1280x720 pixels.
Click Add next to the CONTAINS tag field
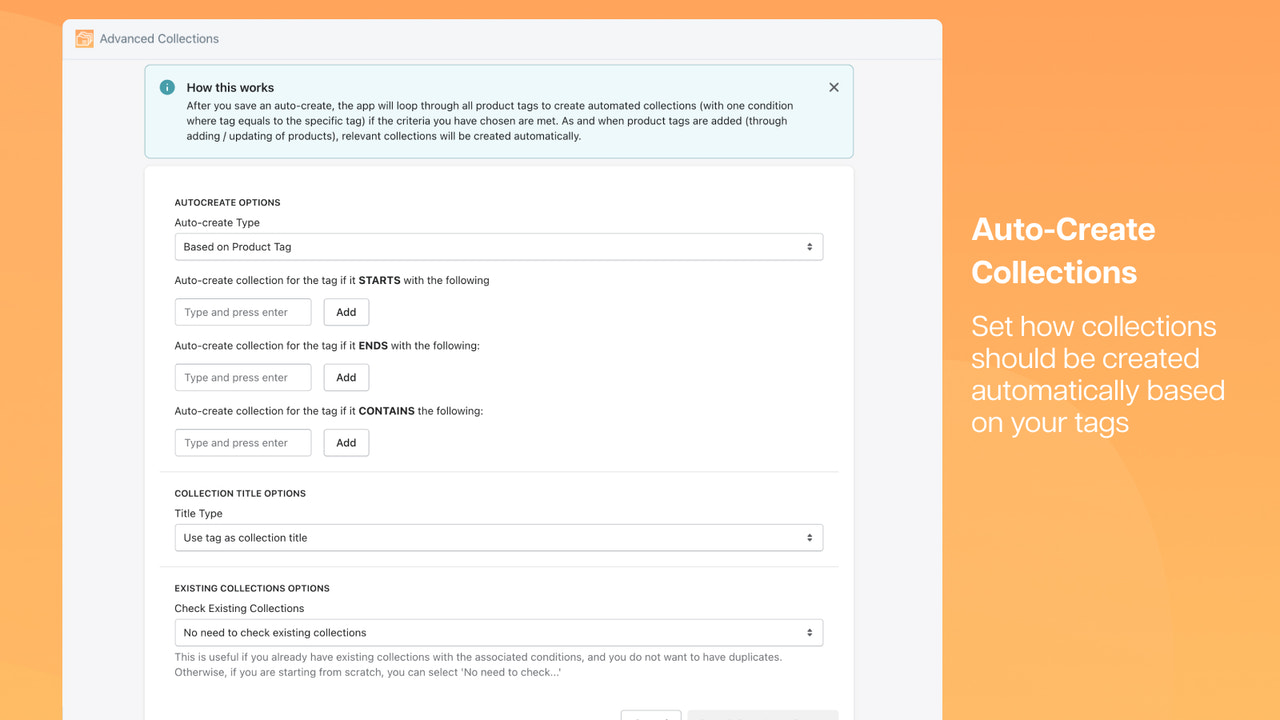click(x=346, y=442)
